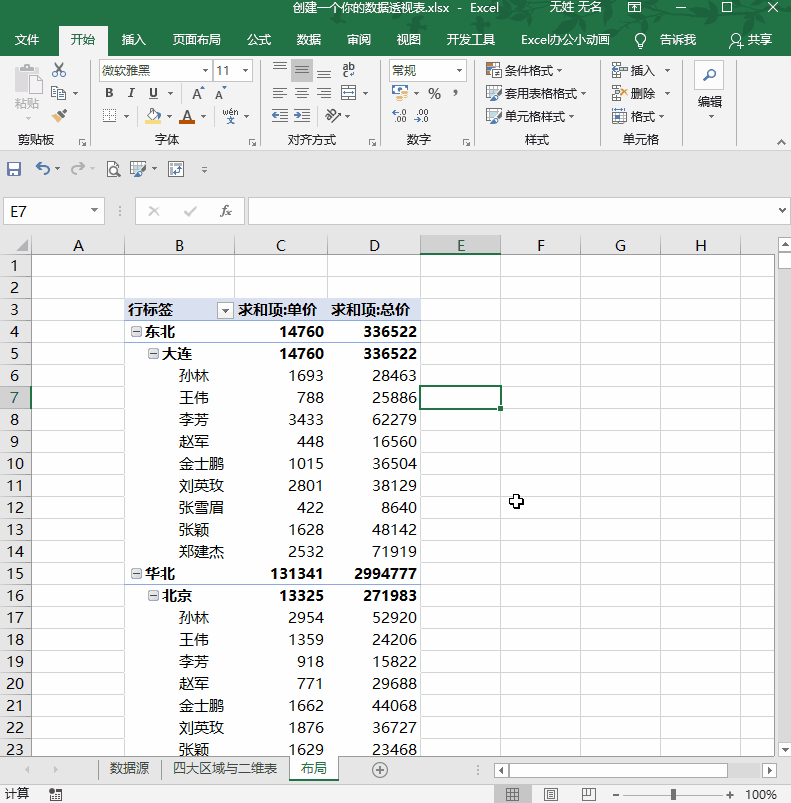The image size is (791, 803).
Task: Open 四大区域与二维表 sheet tab
Action: pos(225,769)
